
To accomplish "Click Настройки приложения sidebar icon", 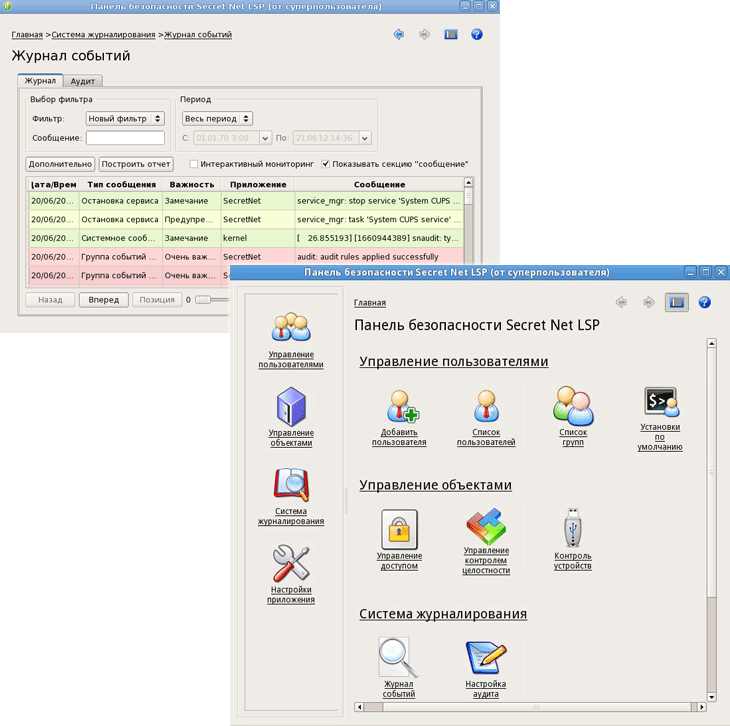I will tap(291, 565).
